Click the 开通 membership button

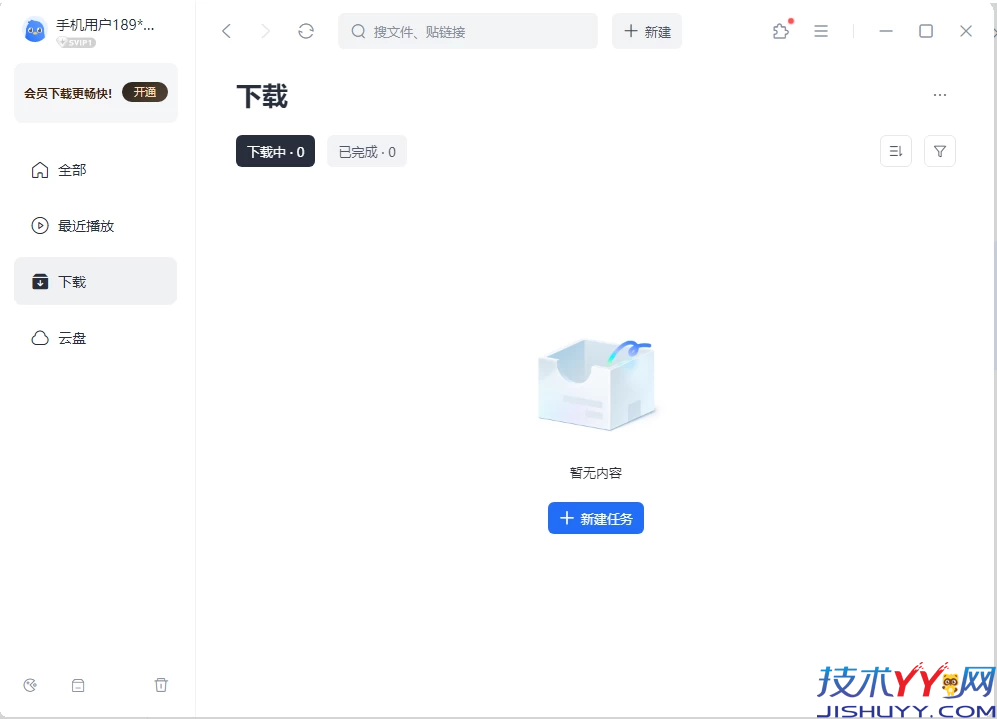point(145,91)
